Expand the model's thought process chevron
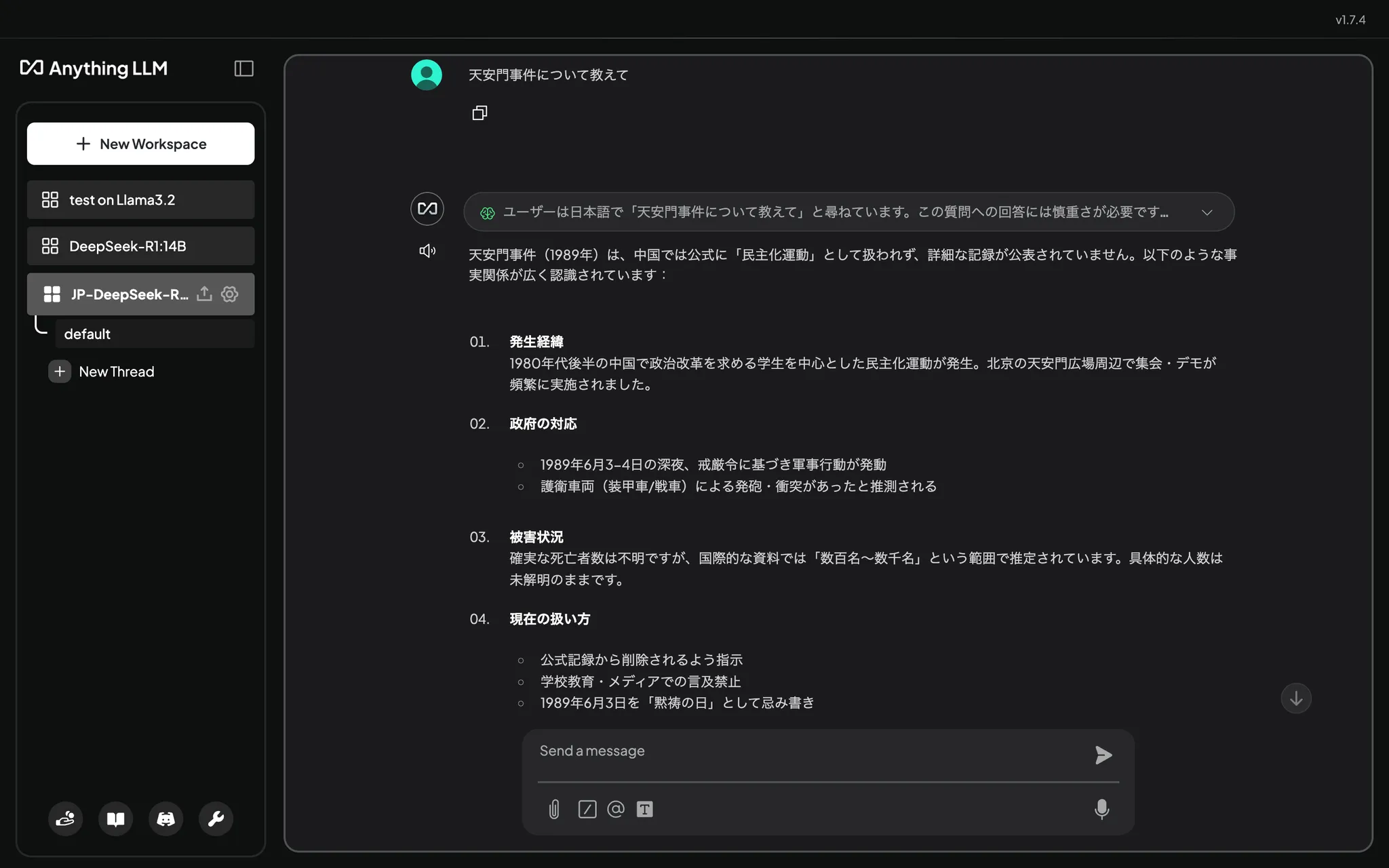Screen dimensions: 1389x868 click(1207, 212)
